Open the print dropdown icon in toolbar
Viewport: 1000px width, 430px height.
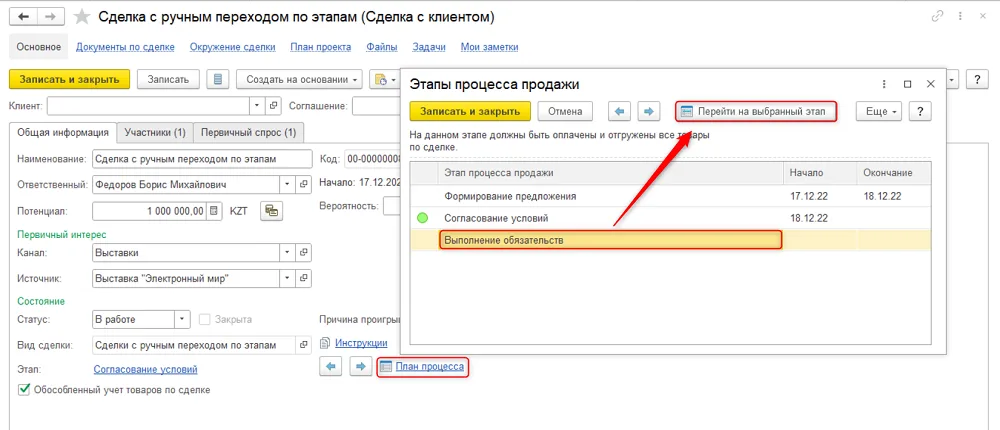(384, 79)
